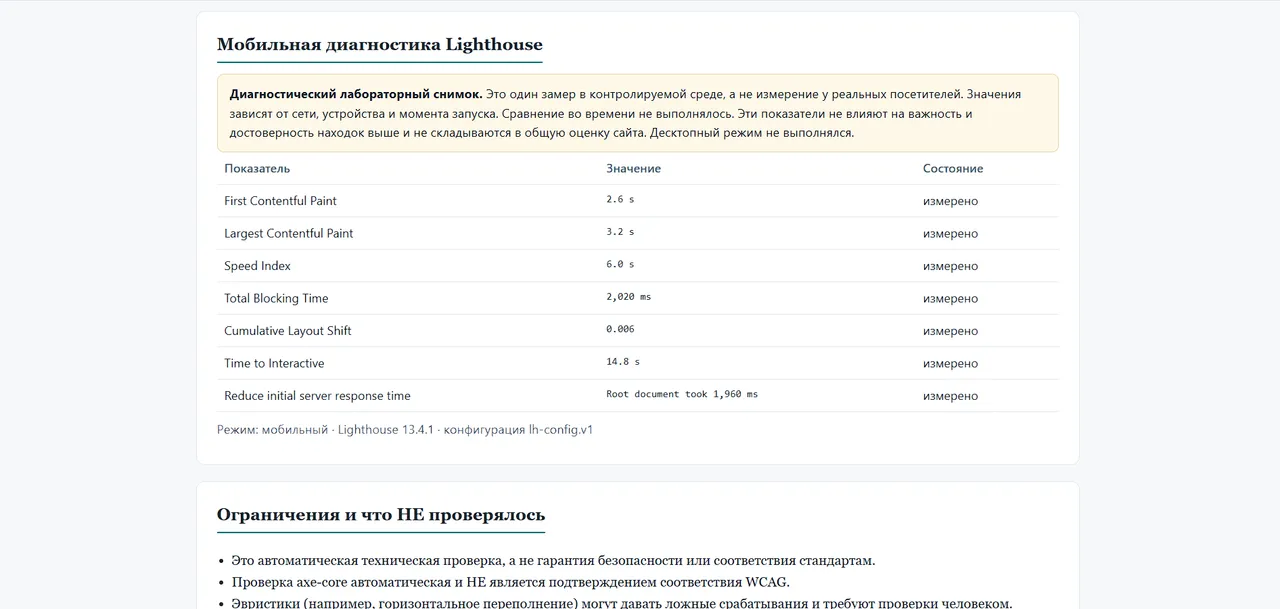The width and height of the screenshot is (1280, 609).
Task: Click the 'Состояние' column header
Action: pos(953,168)
